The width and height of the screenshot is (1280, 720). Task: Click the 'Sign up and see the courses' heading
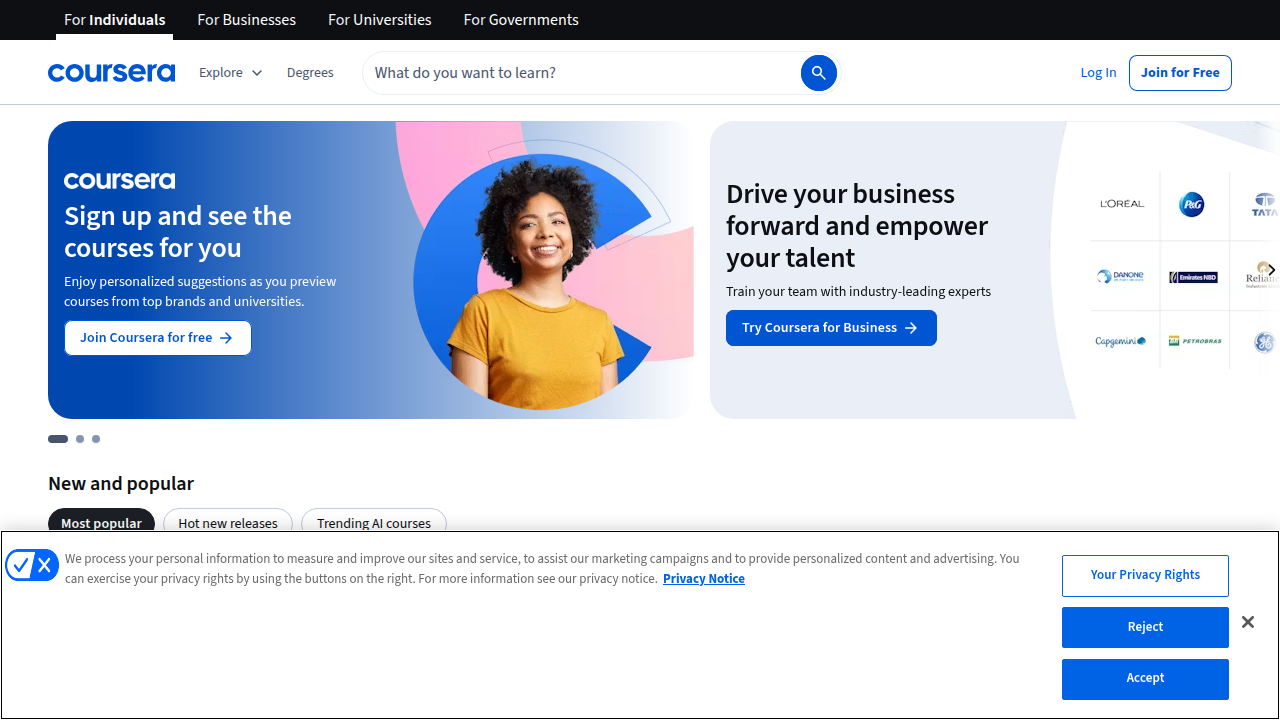point(178,232)
